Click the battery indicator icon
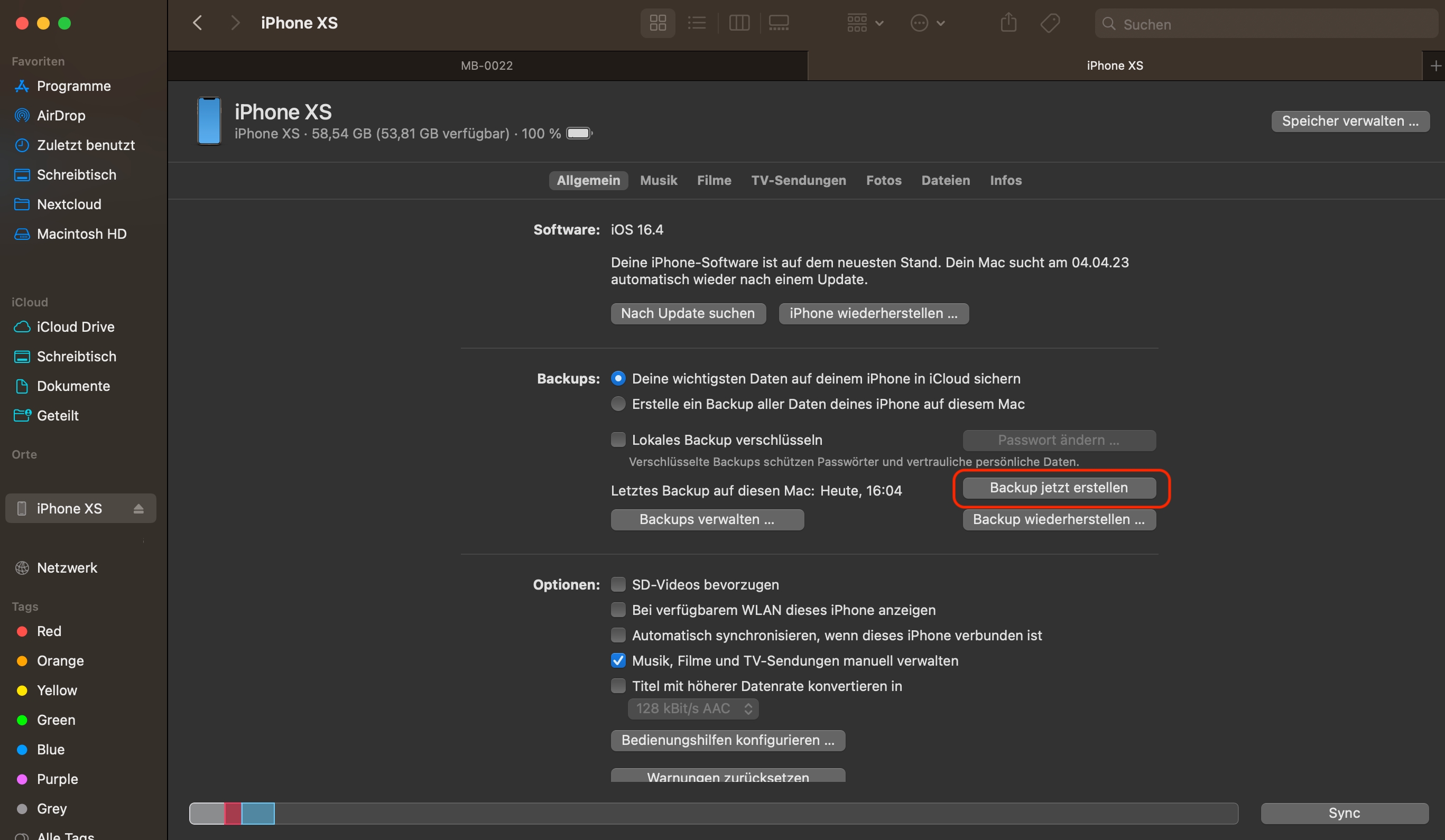 pyautogui.click(x=579, y=134)
